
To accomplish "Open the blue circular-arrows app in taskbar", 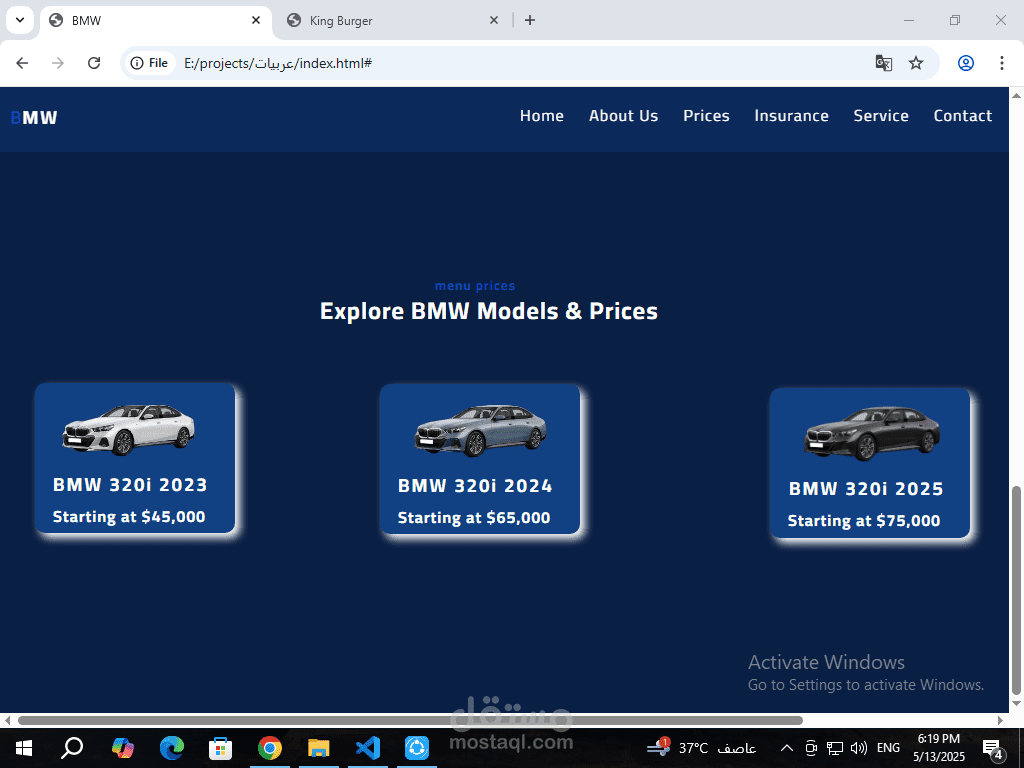I will (x=417, y=748).
